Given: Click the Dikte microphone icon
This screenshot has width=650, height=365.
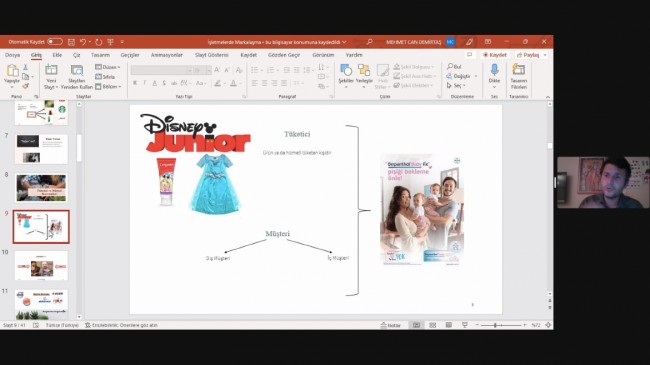Looking at the screenshot, I should click(494, 71).
